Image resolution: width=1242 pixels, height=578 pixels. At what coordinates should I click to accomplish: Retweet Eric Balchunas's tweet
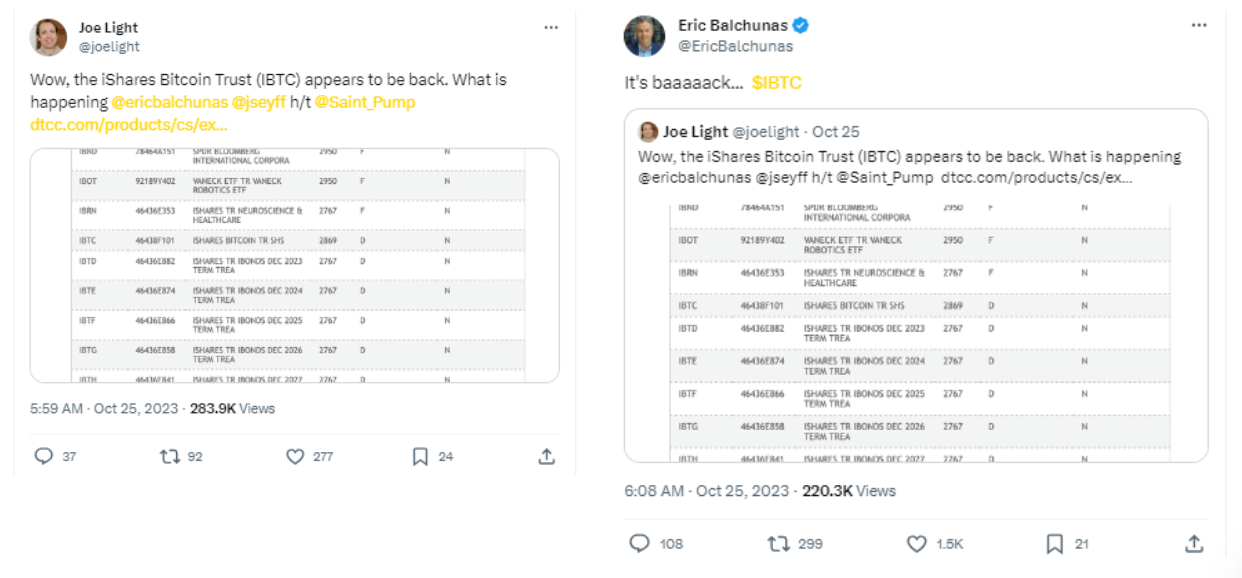(778, 543)
